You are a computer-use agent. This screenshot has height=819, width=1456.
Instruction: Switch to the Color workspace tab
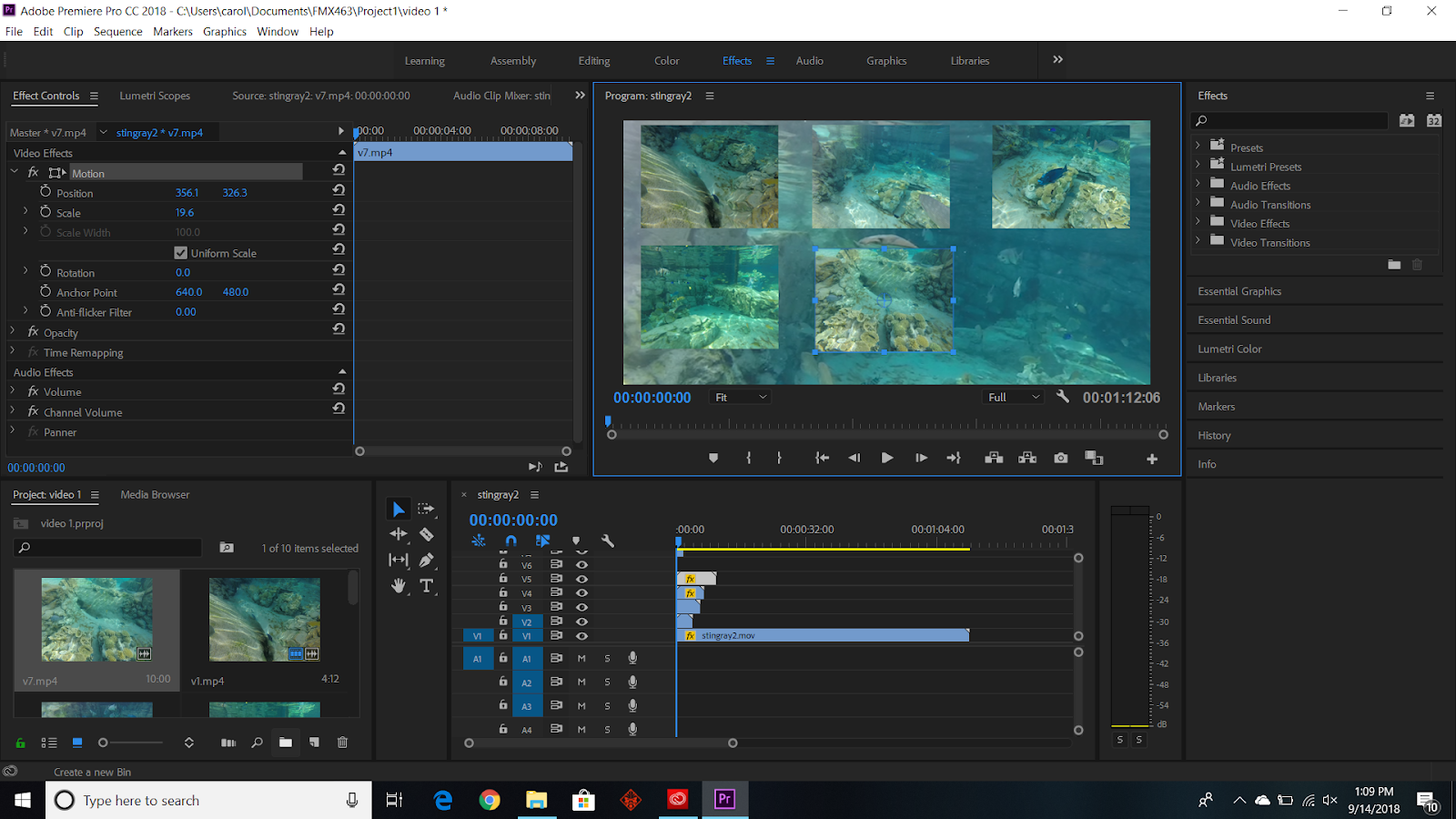(666, 61)
